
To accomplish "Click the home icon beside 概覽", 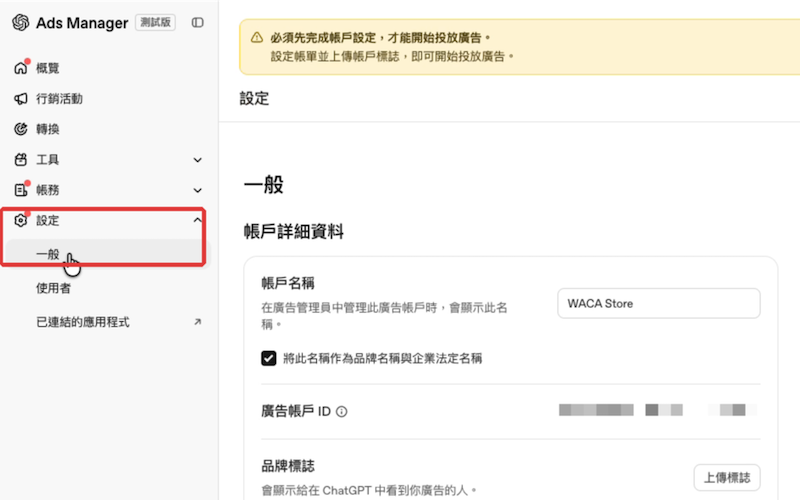I will pyautogui.click(x=20, y=68).
